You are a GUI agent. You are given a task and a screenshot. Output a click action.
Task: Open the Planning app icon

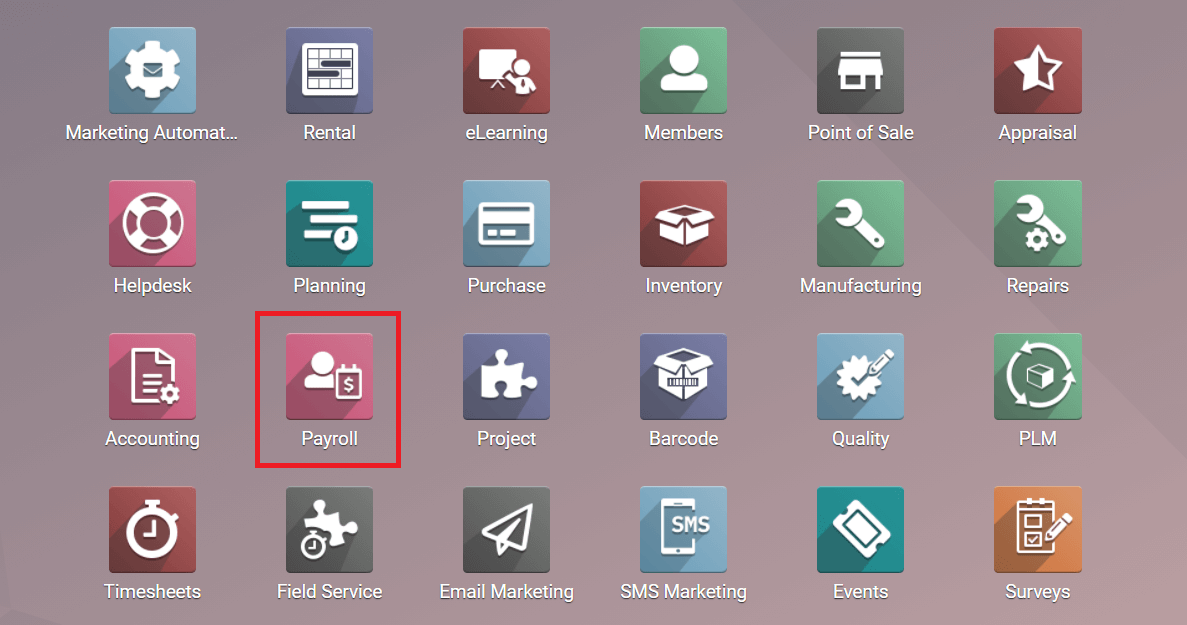pos(329,223)
